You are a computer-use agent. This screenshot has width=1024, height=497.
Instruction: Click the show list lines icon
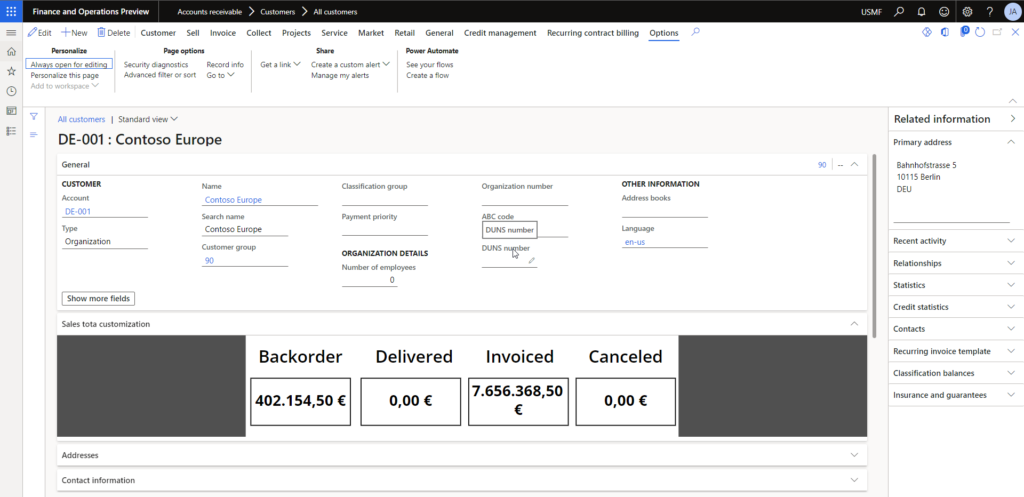(34, 134)
